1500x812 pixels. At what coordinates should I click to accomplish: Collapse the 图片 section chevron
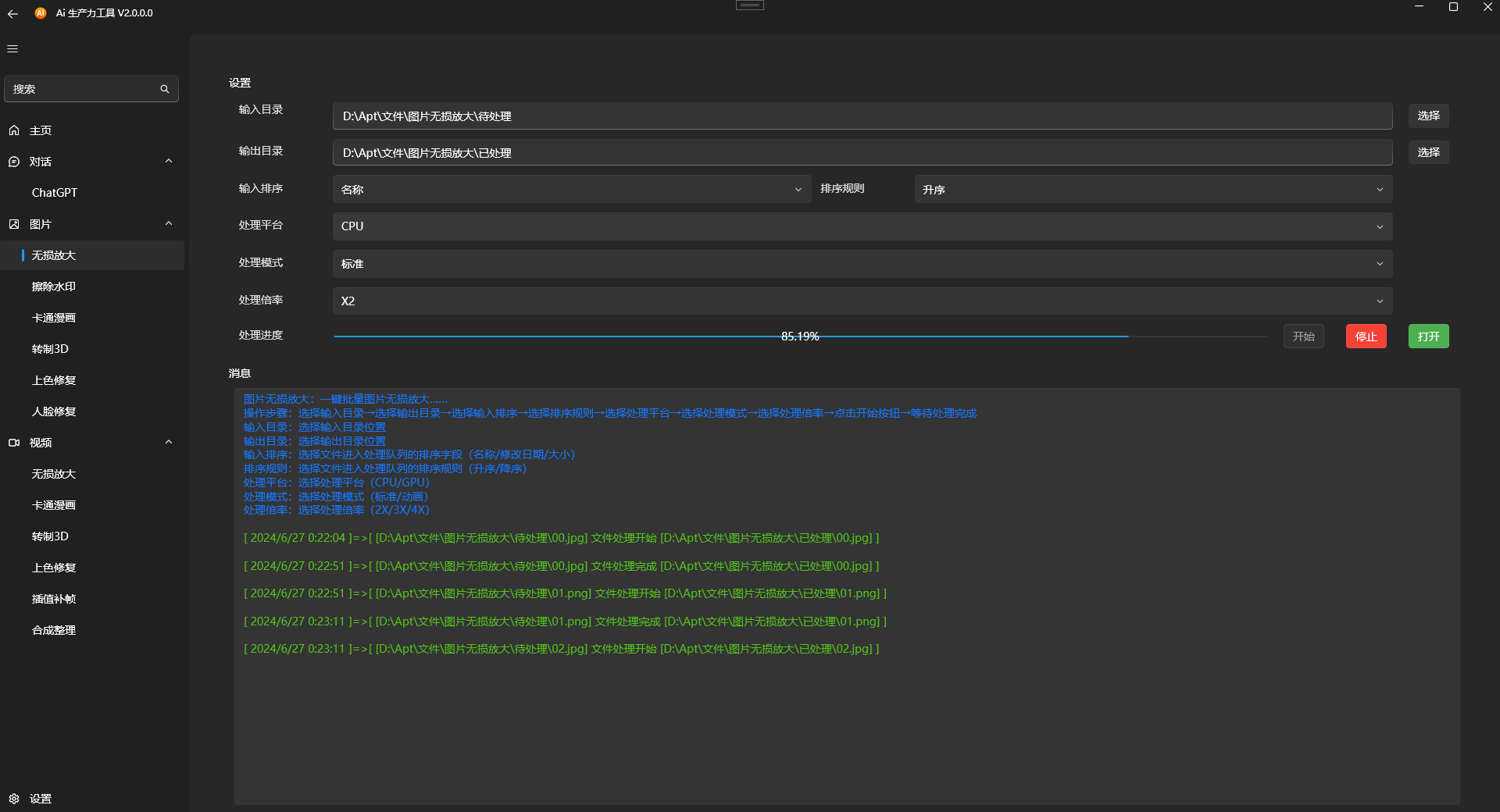tap(169, 224)
